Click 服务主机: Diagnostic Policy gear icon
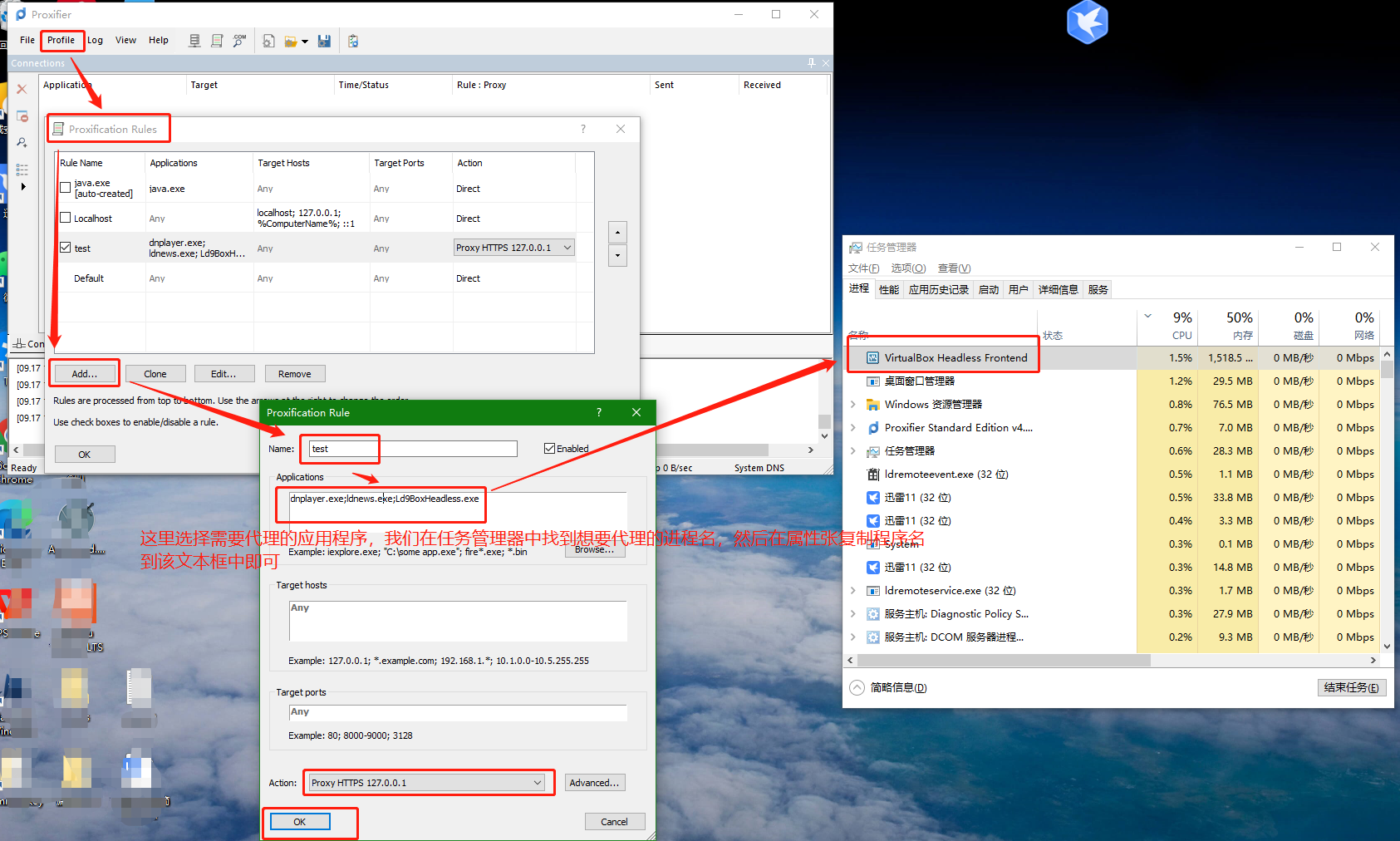The width and height of the screenshot is (1400, 841). 872,614
